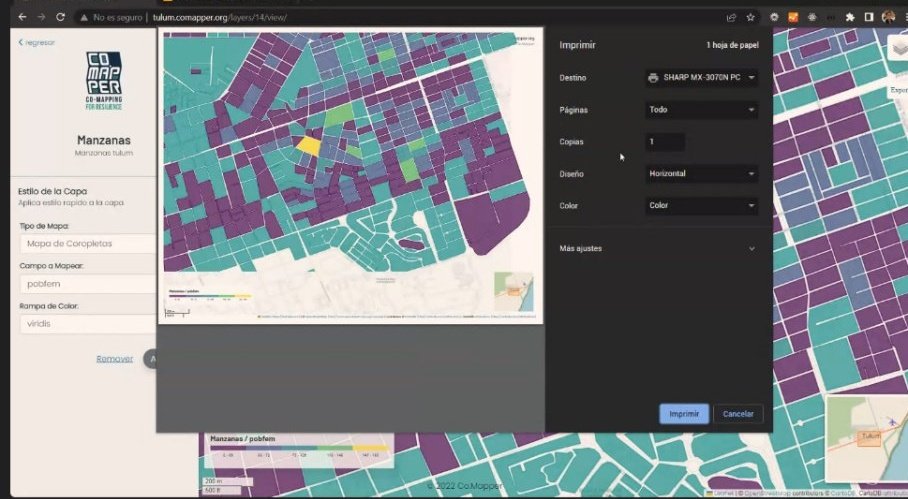Viewport: 908px width, 499px height.
Task: Bookmark this page with the star icon
Action: coord(750,17)
